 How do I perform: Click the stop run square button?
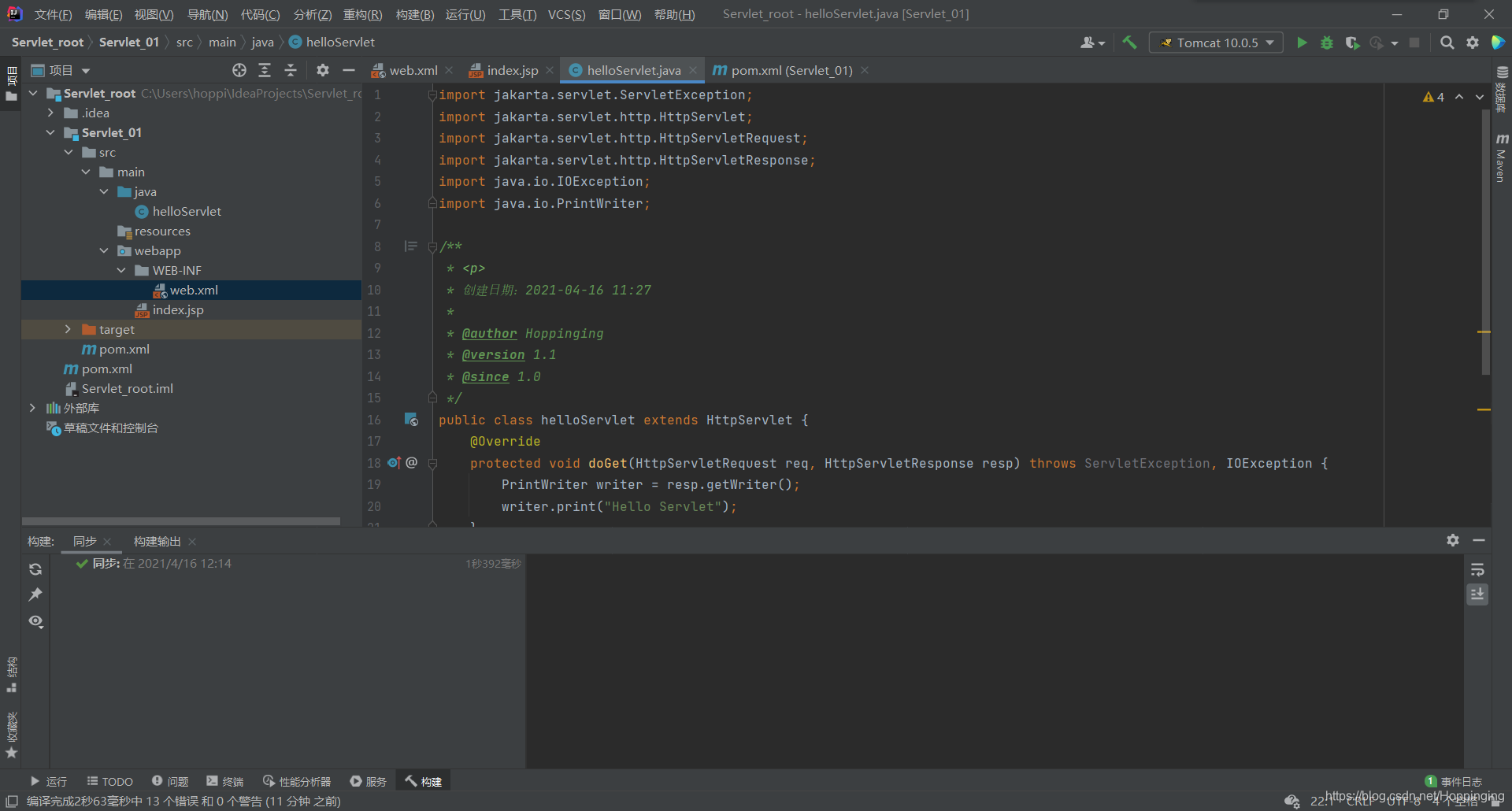[x=1414, y=43]
